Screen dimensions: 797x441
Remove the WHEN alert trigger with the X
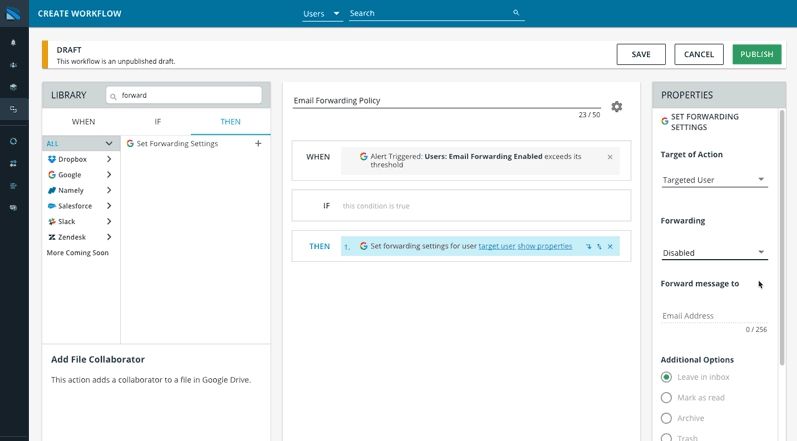pos(610,157)
